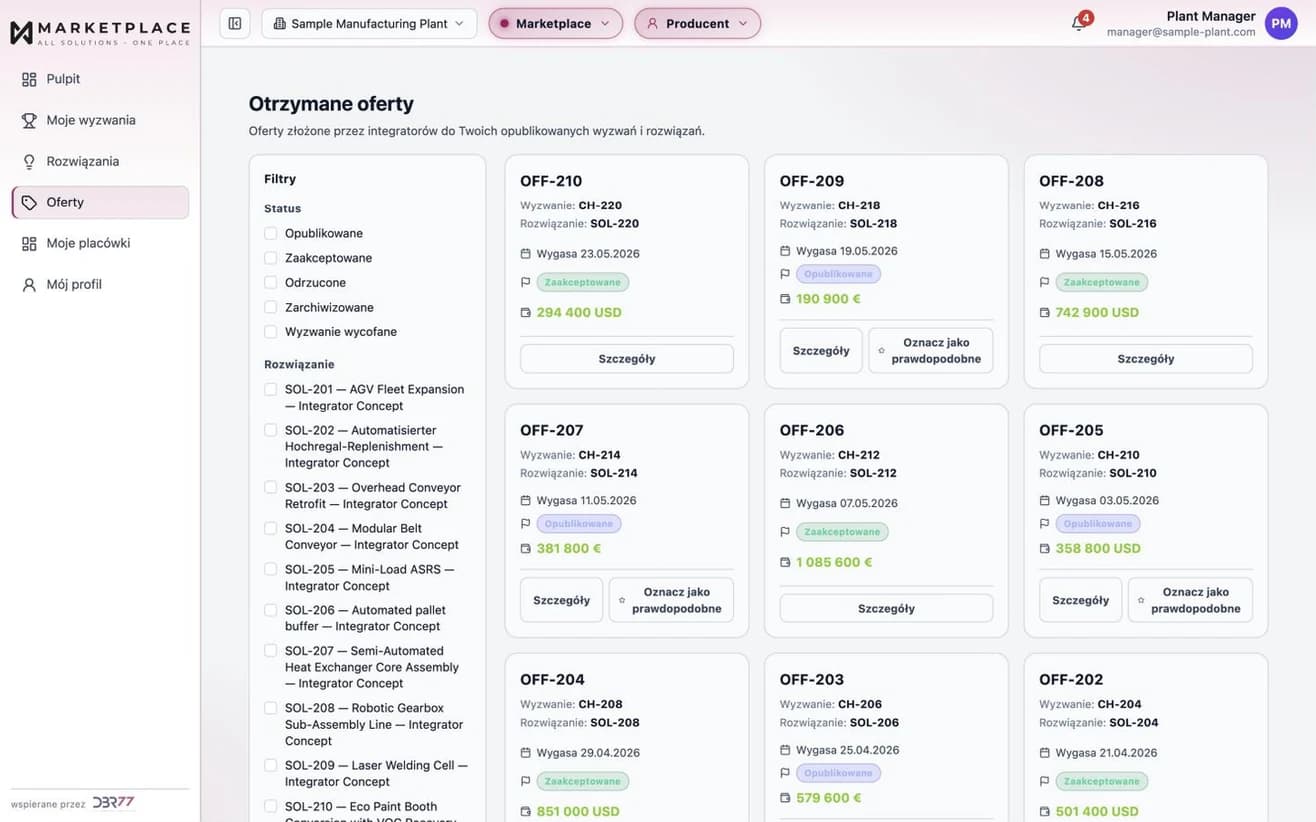Enable the Opublikowane status filter
This screenshot has height=822, width=1316.
click(x=271, y=233)
